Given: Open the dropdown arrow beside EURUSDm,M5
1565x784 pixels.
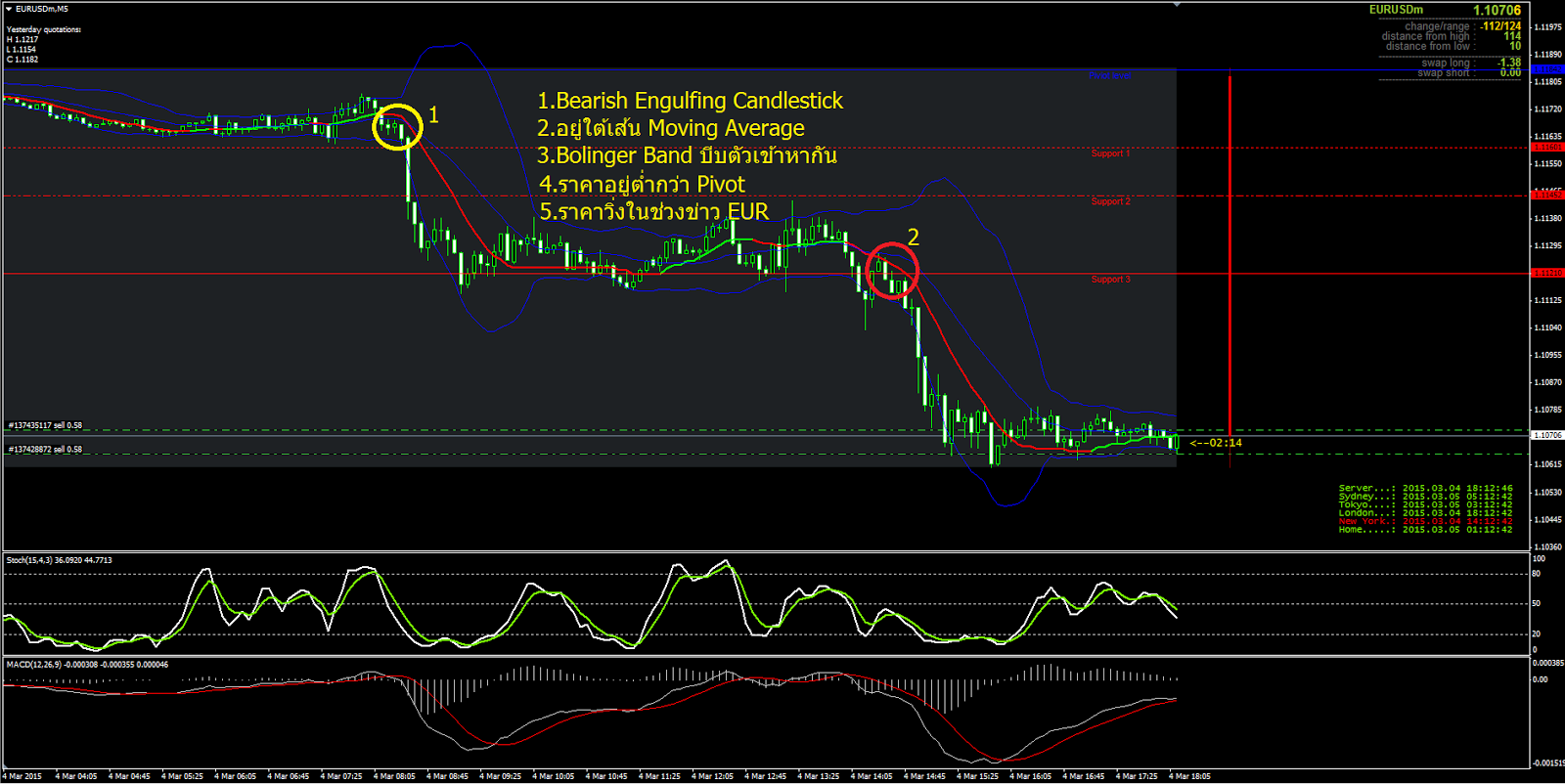Looking at the screenshot, I should (x=9, y=9).
